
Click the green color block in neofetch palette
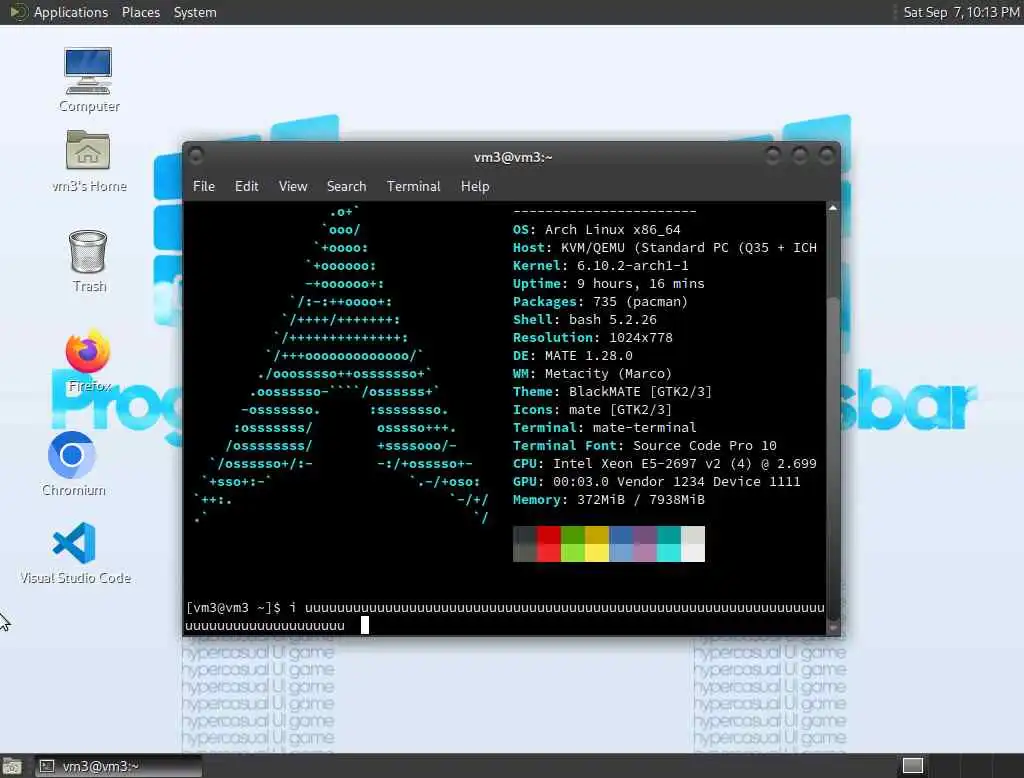pos(573,543)
